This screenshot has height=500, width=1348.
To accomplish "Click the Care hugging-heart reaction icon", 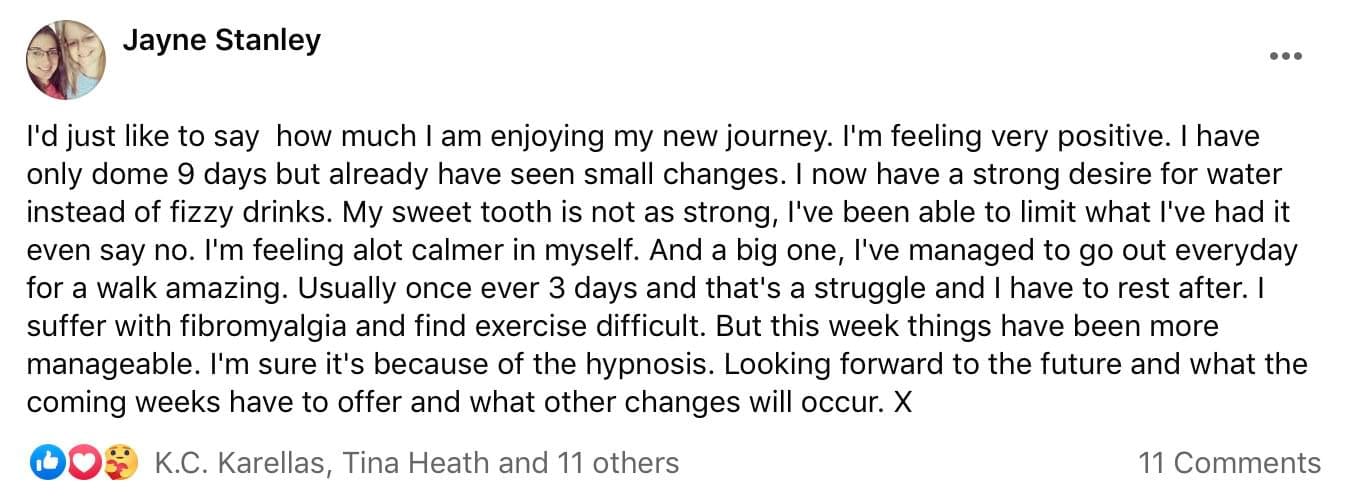I will click(120, 463).
